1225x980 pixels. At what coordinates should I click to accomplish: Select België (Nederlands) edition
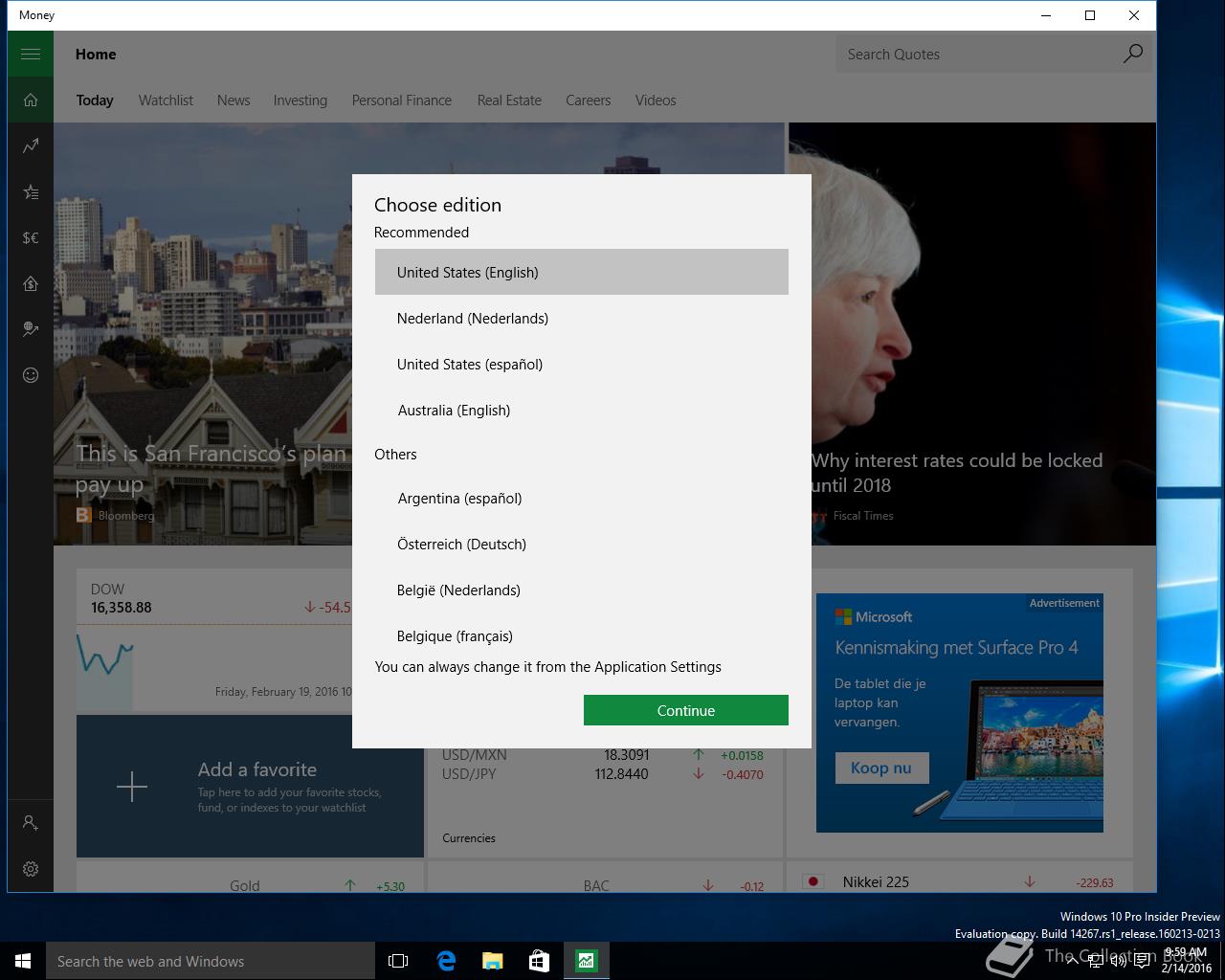pos(582,590)
